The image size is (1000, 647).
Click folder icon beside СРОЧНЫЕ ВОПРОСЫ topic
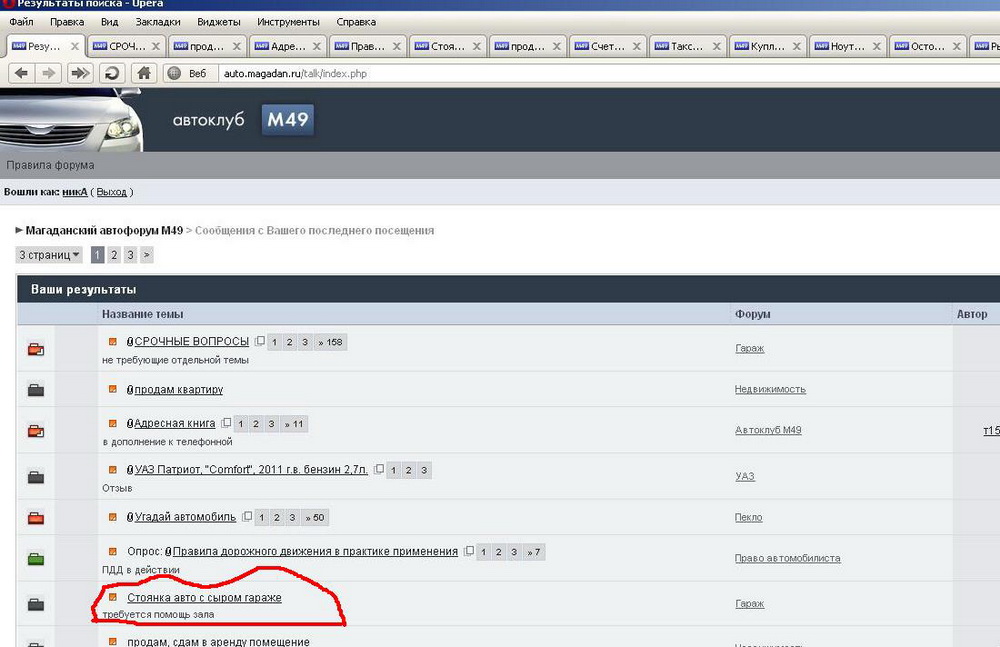[36, 349]
